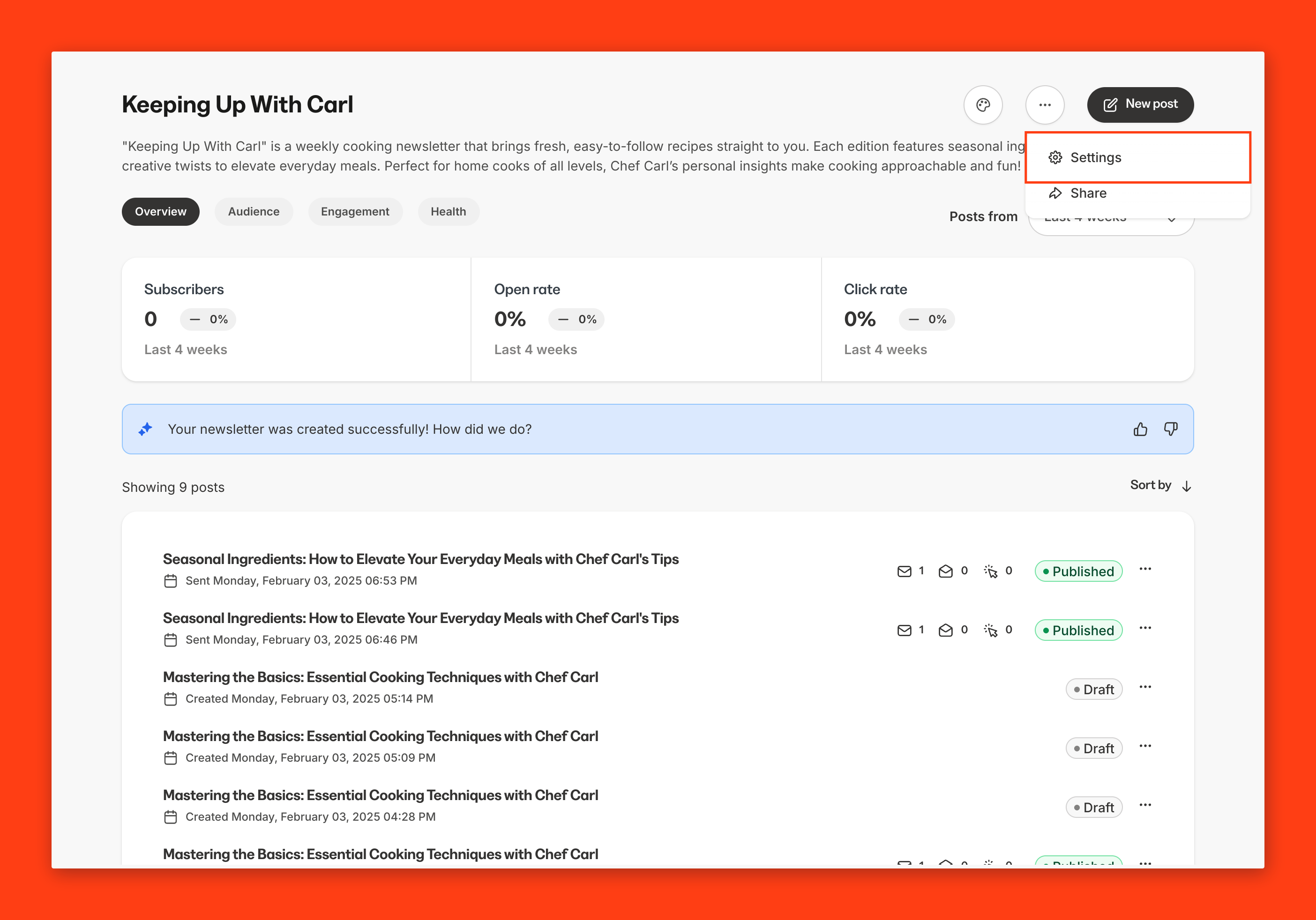This screenshot has width=1316, height=920.
Task: Open the palette theme customization icon
Action: pyautogui.click(x=983, y=105)
